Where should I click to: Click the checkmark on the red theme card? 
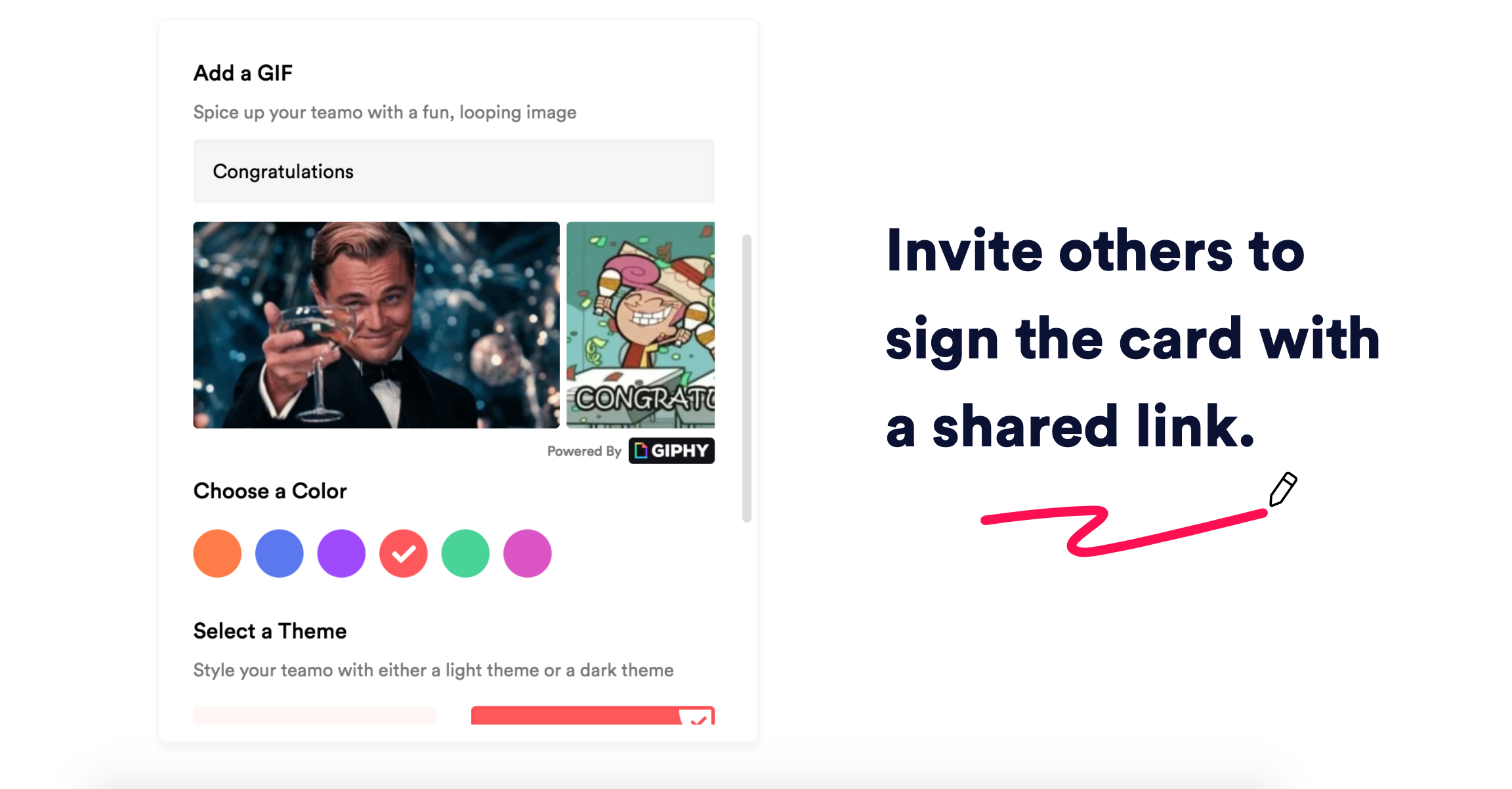[698, 717]
